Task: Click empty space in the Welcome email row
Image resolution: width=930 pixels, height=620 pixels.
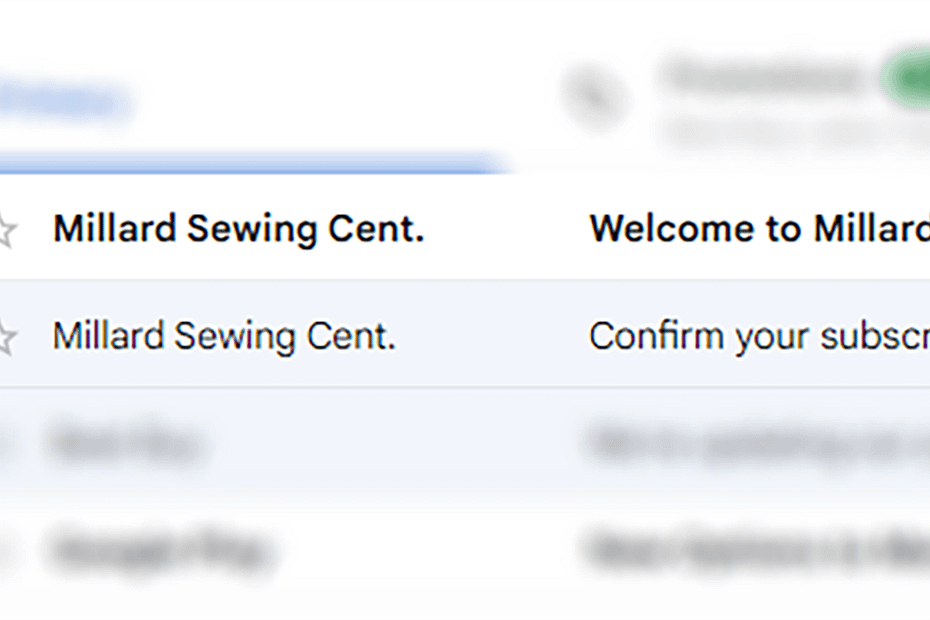Action: click(x=505, y=229)
